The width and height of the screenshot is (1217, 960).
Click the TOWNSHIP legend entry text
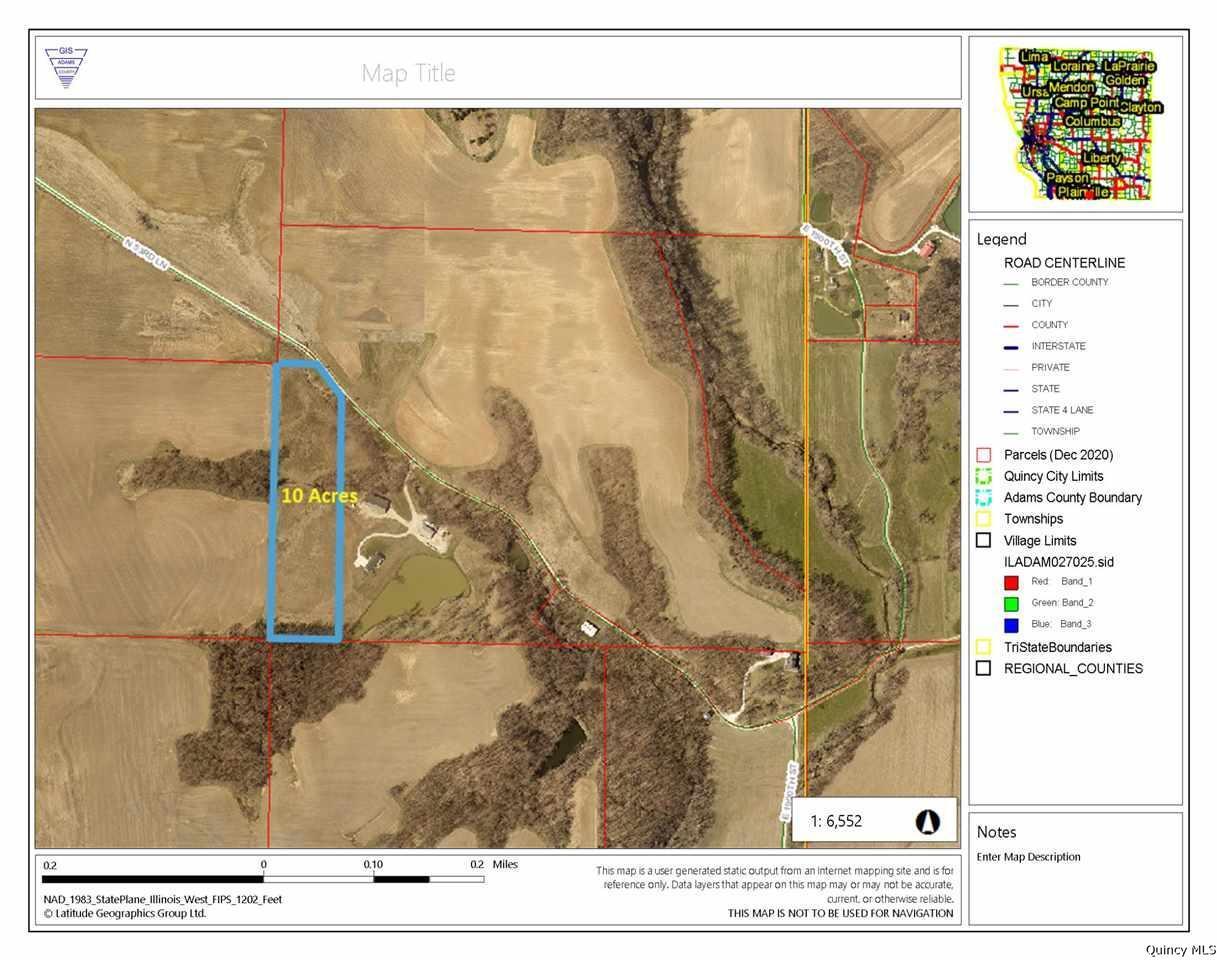(1055, 432)
